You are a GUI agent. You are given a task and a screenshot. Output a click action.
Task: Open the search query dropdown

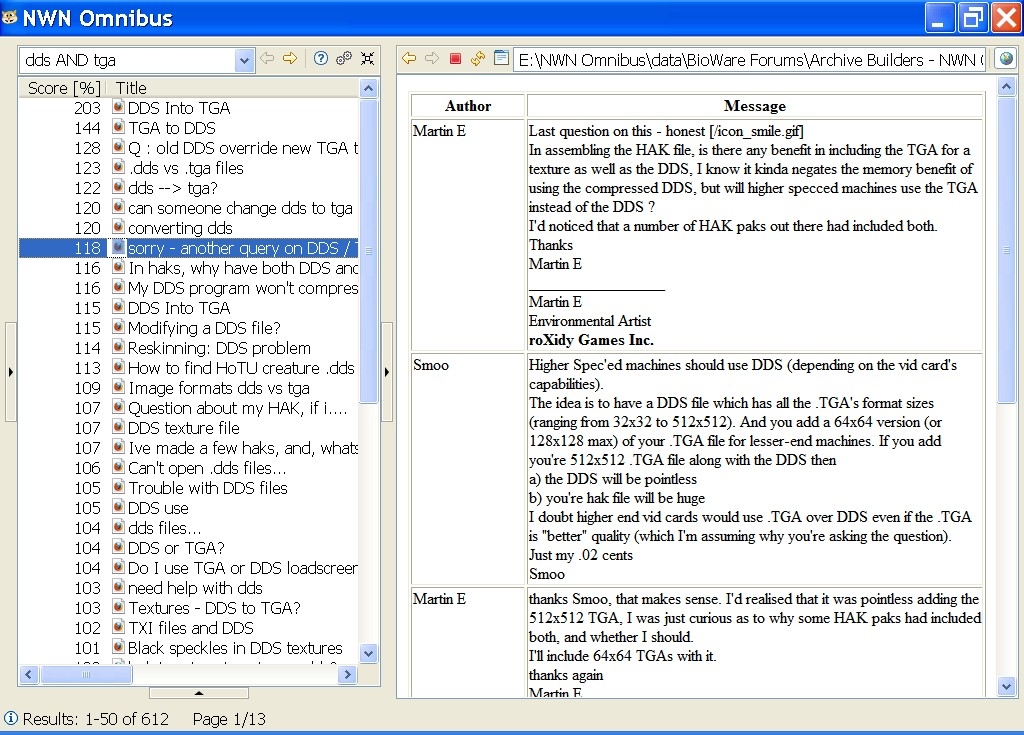[x=245, y=60]
